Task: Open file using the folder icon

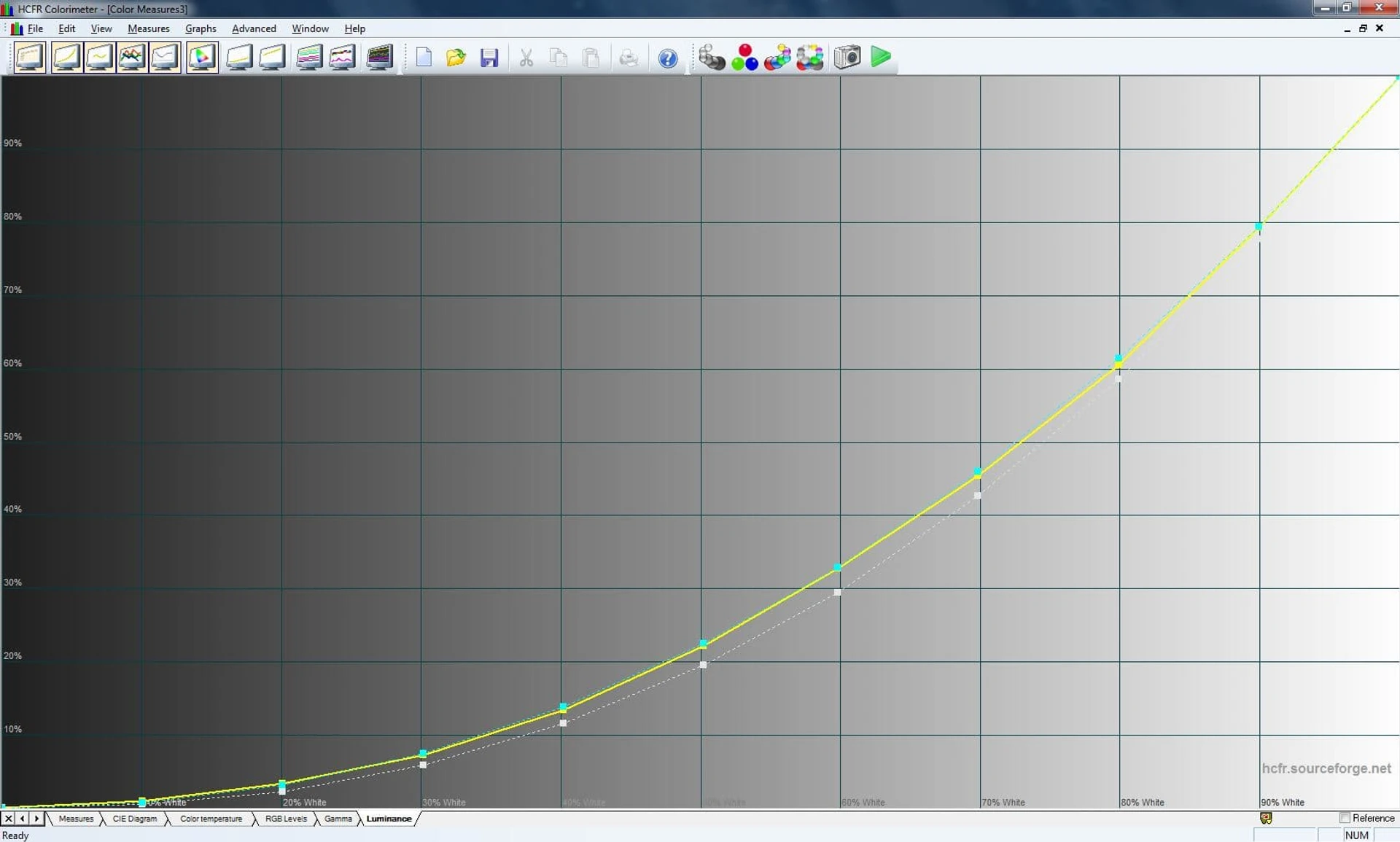Action: pyautogui.click(x=456, y=58)
